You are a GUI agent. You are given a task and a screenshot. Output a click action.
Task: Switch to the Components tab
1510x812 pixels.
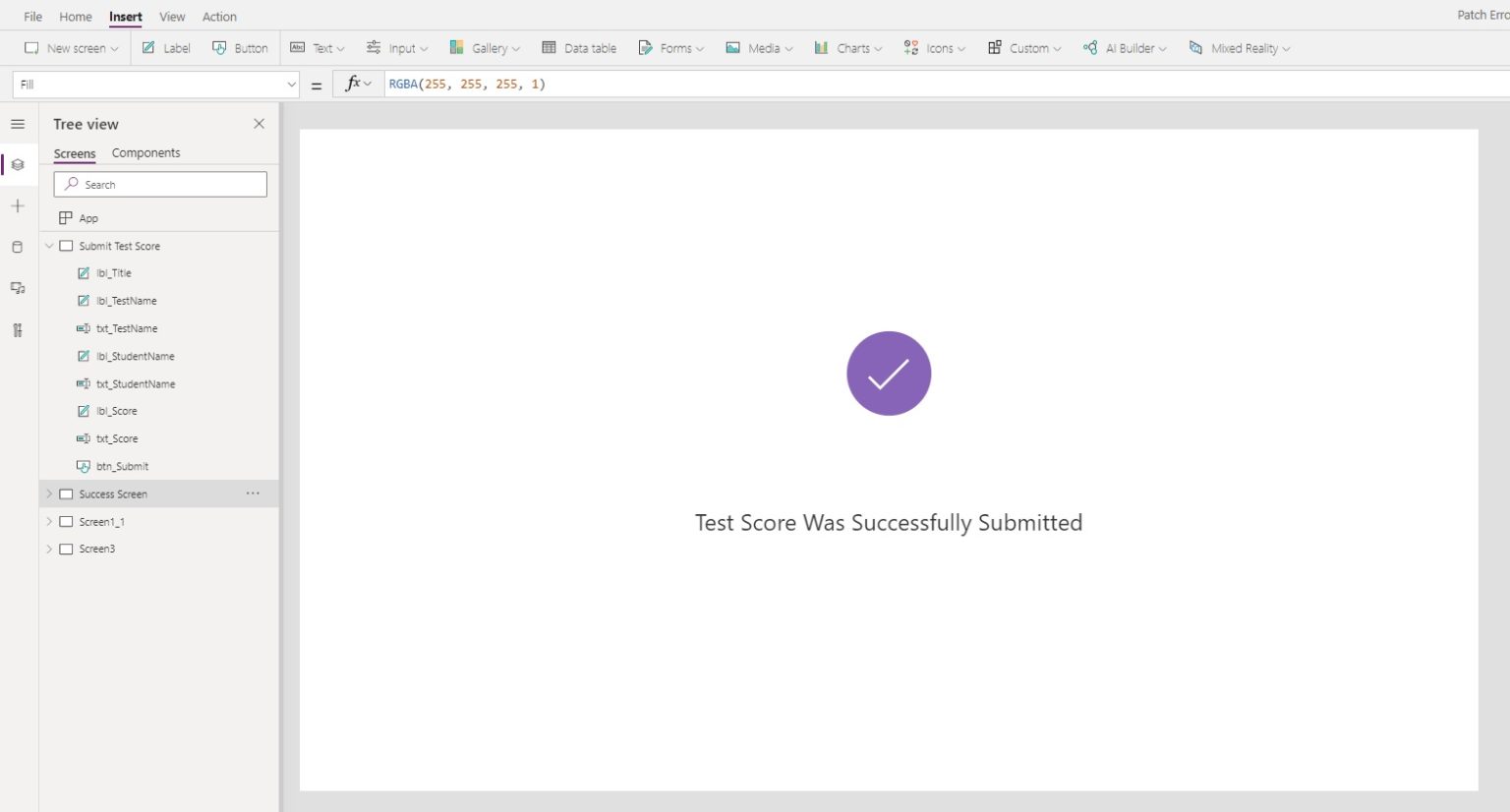(x=145, y=152)
